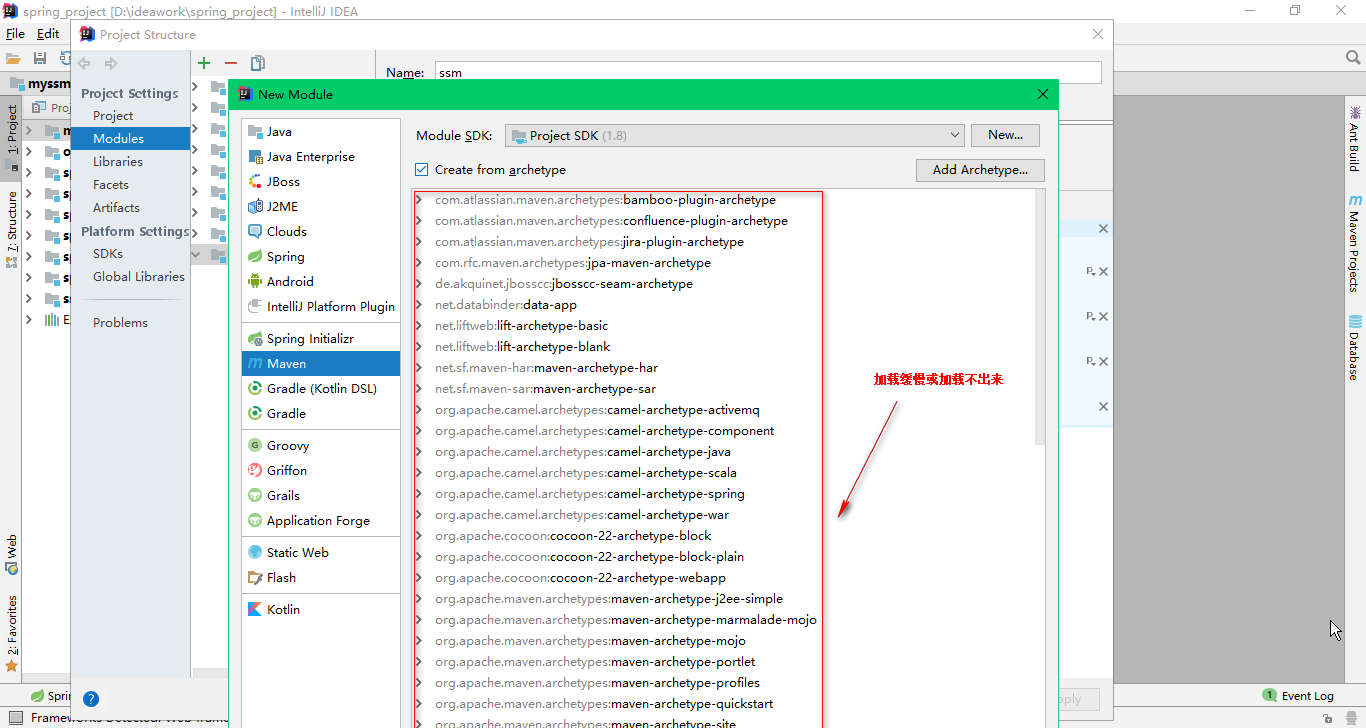Screen dimensions: 1366x728
Task: Expand the maven-archetype-portlet node
Action: (x=419, y=662)
